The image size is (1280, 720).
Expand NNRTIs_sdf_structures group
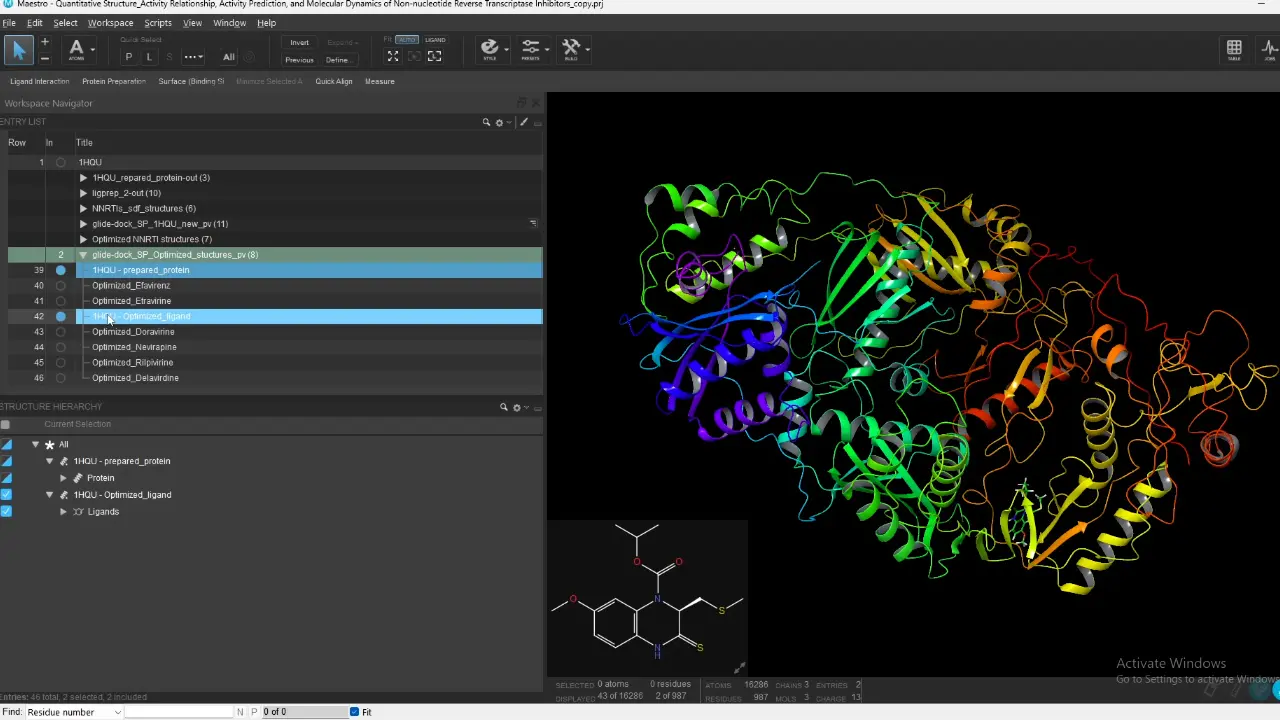click(x=84, y=209)
